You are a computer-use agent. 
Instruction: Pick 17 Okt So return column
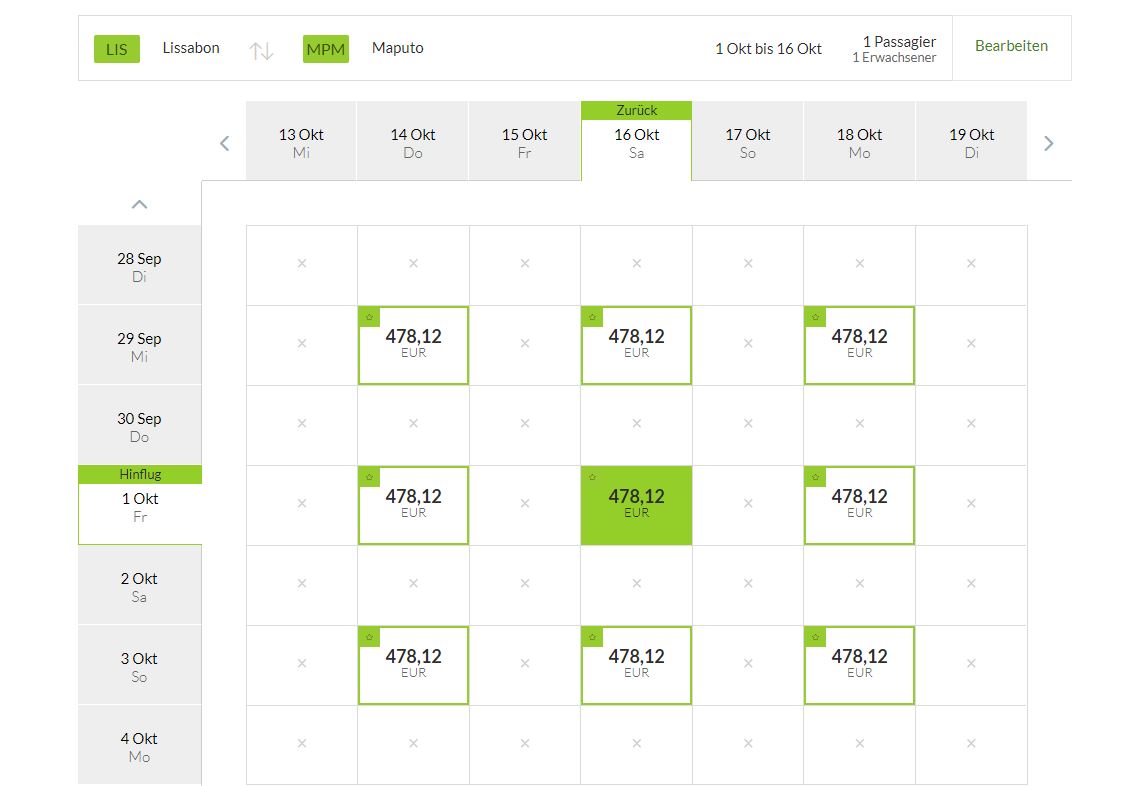(x=748, y=141)
